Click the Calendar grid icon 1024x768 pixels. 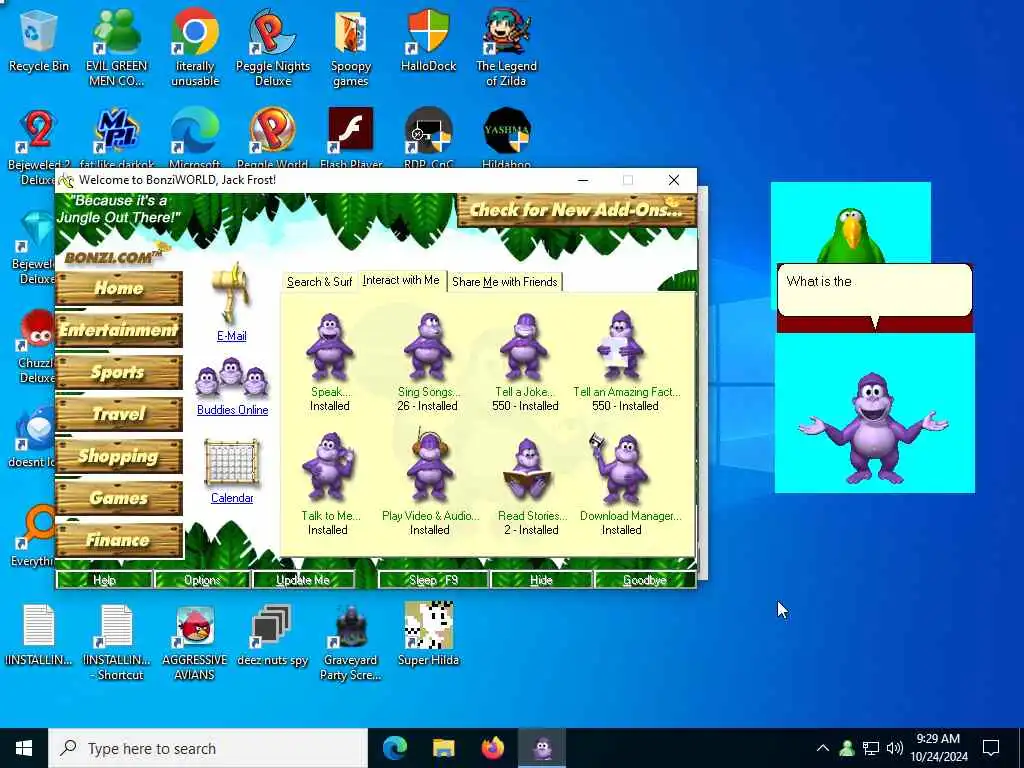(x=232, y=463)
